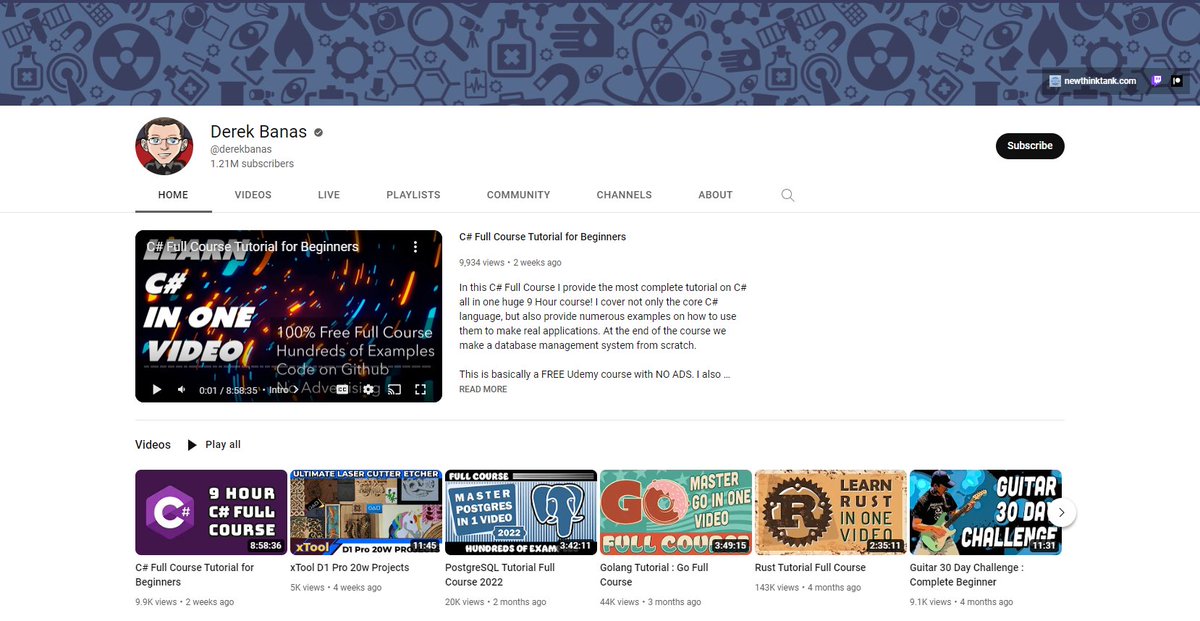Click the globe icon next to newthinktank.com
The height and width of the screenshot is (621, 1200).
click(1055, 80)
